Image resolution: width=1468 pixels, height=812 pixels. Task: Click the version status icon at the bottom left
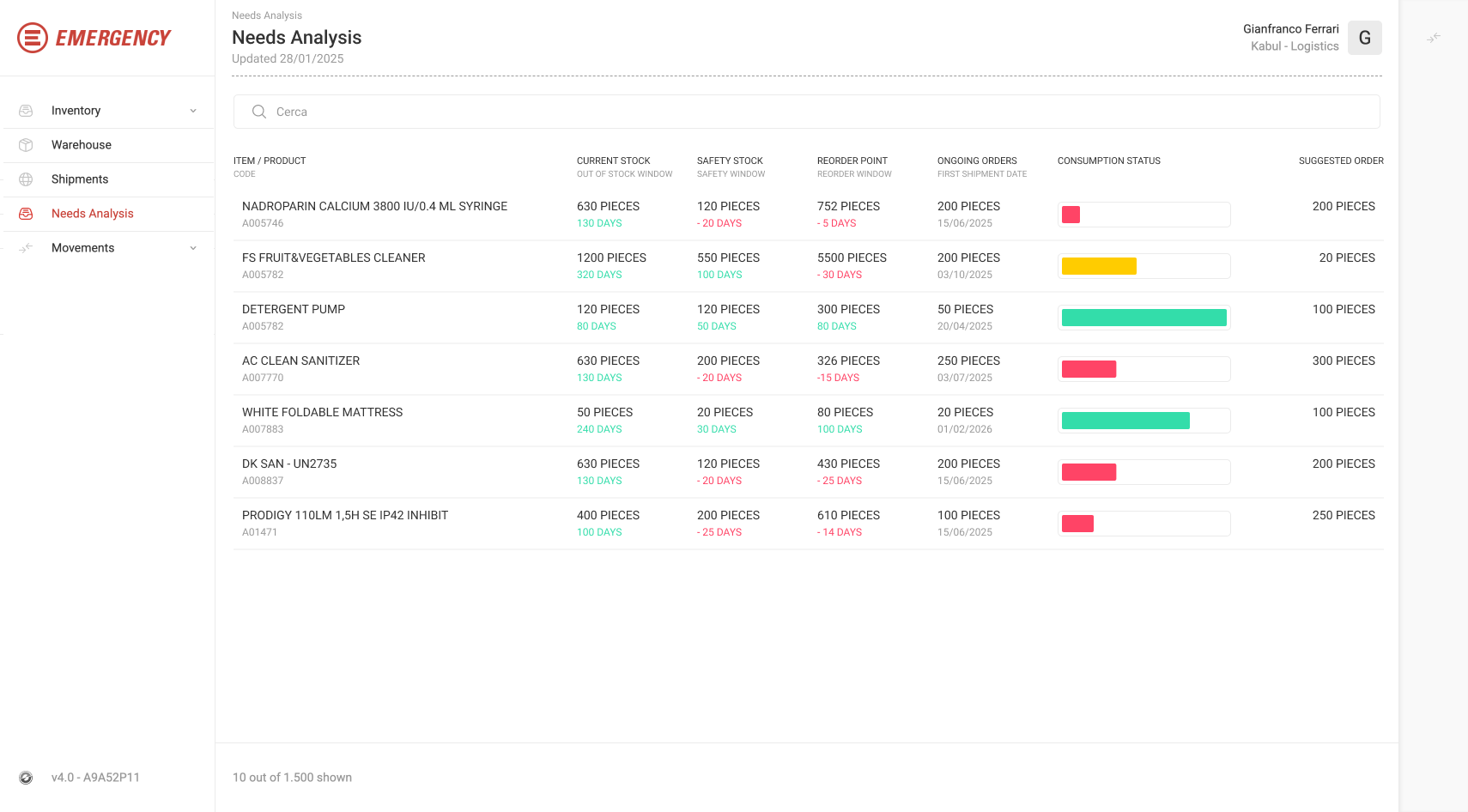pyautogui.click(x=26, y=778)
